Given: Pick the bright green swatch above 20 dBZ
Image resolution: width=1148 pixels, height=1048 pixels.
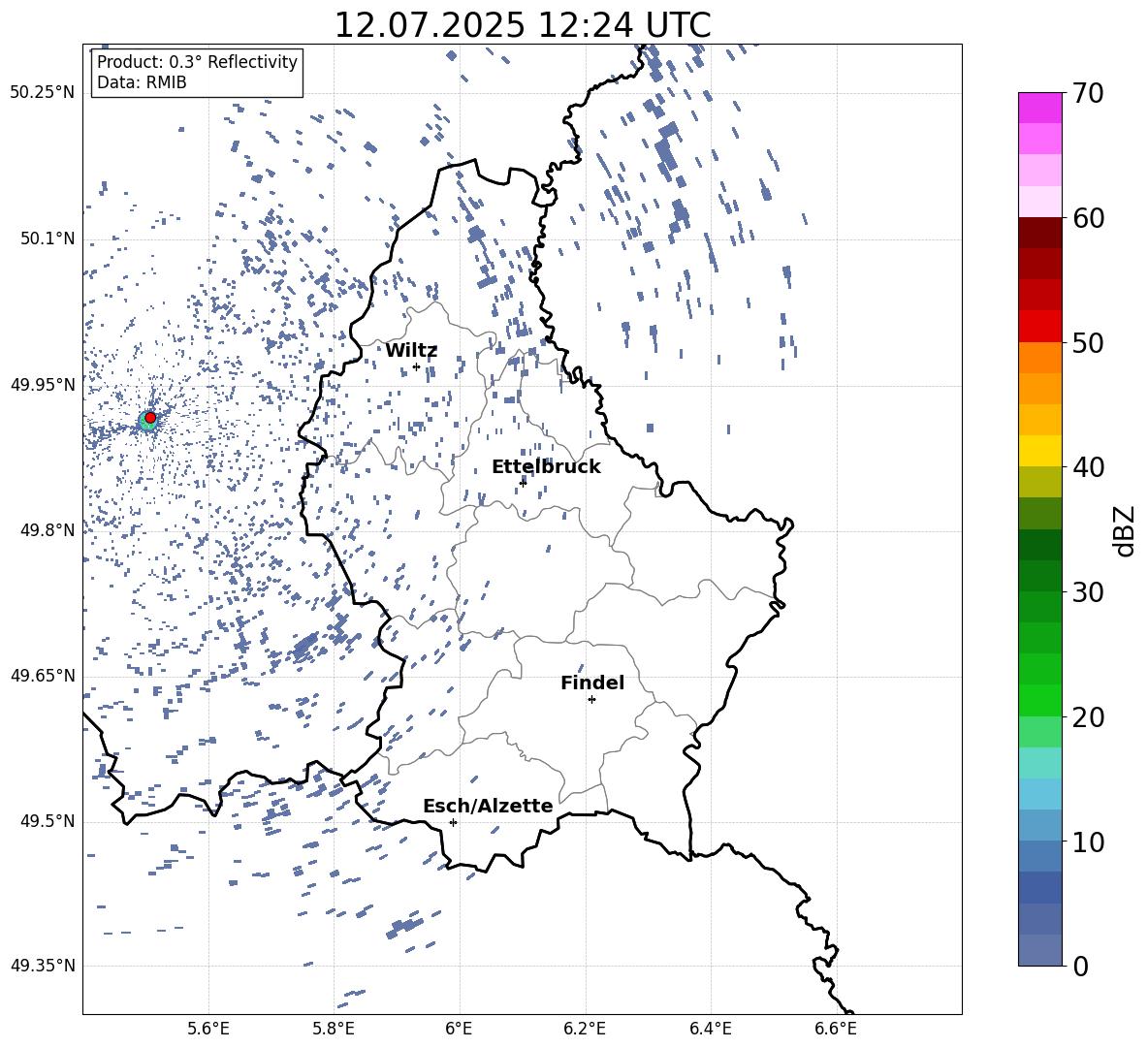Looking at the screenshot, I should (1039, 700).
